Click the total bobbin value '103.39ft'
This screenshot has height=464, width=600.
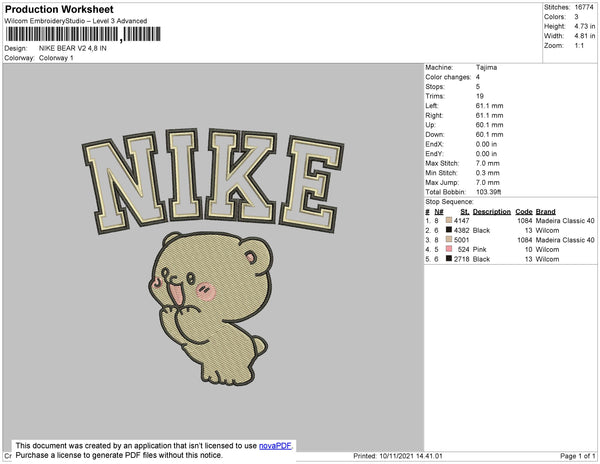coord(488,192)
